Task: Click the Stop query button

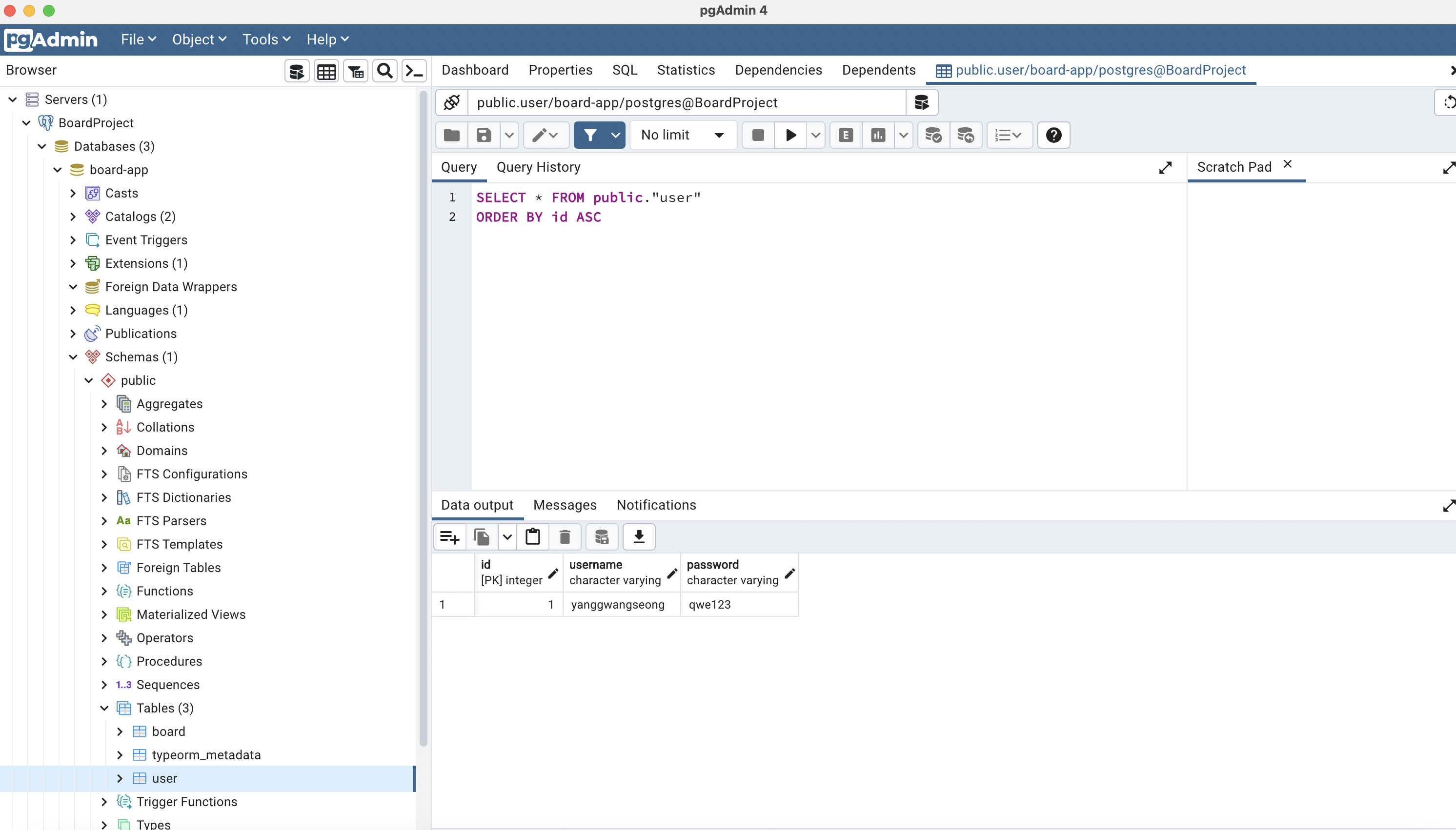Action: [758, 135]
